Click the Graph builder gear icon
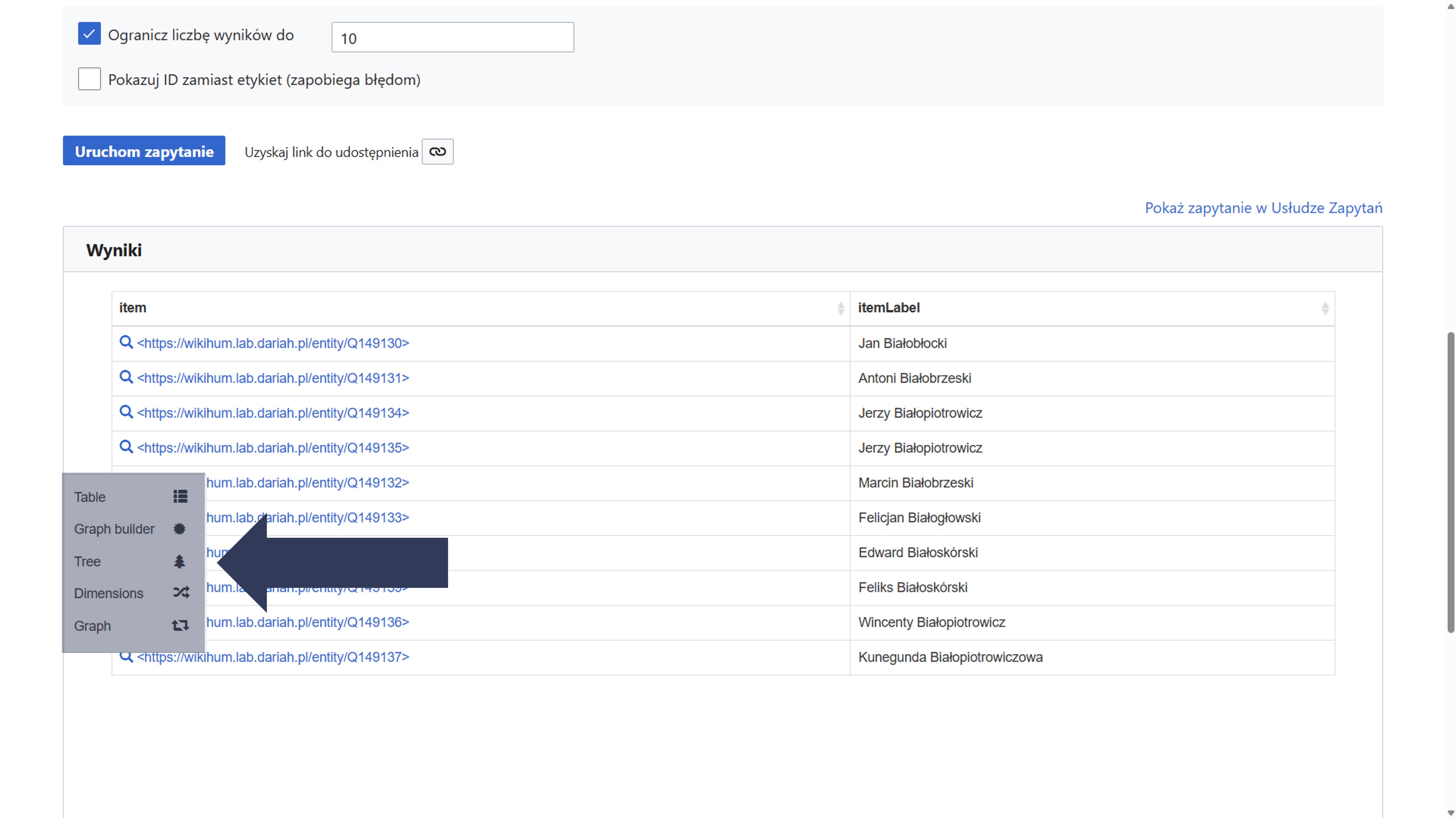This screenshot has width=1456, height=818. pyautogui.click(x=180, y=529)
